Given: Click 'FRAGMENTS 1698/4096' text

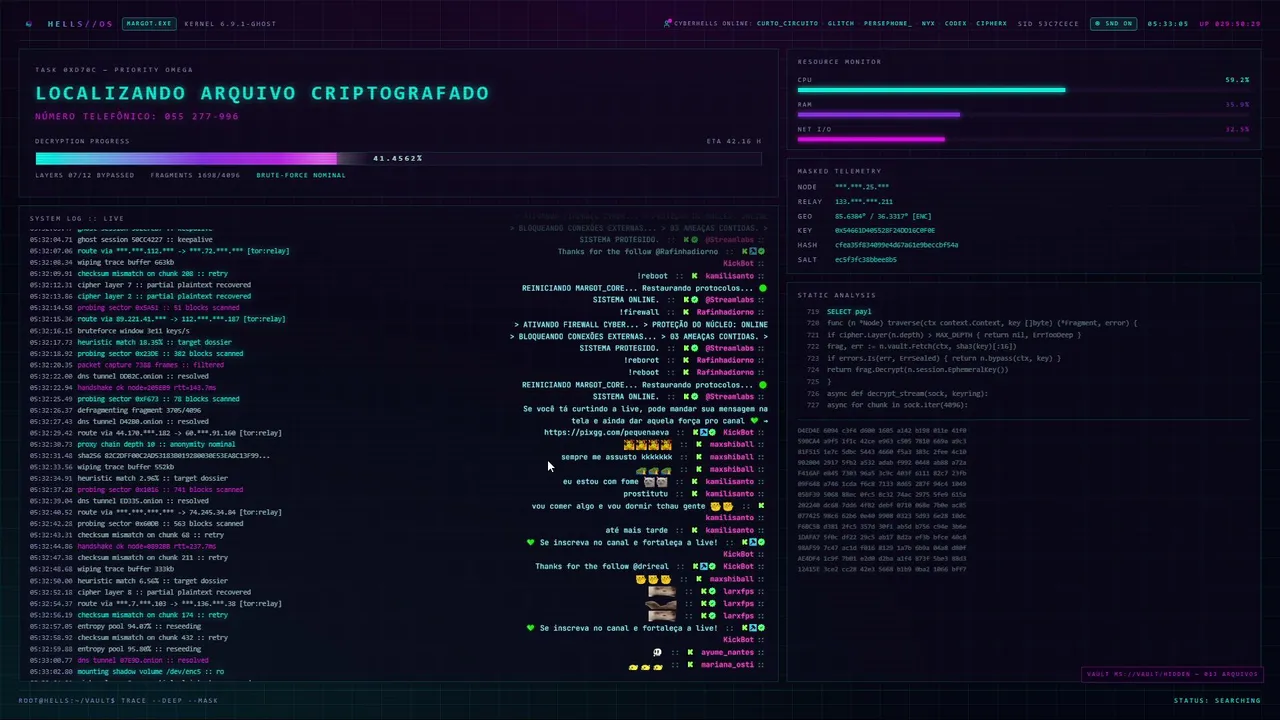Looking at the screenshot, I should tap(195, 175).
